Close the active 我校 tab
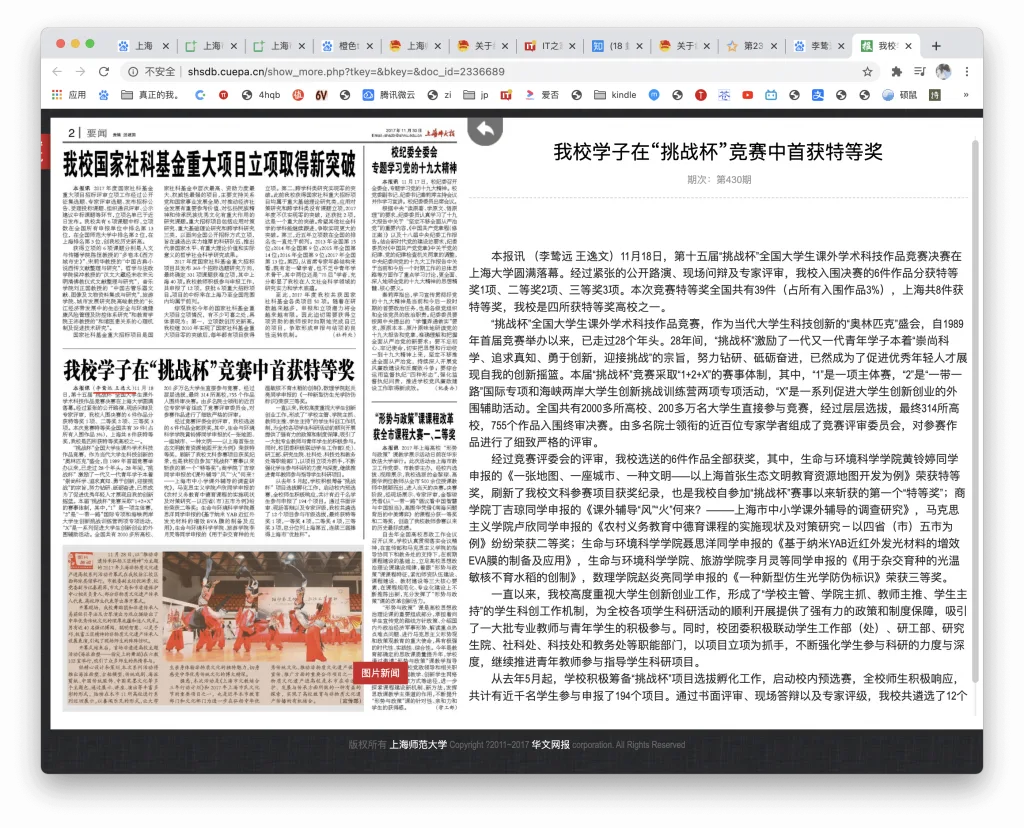Screen dimensions: 1024x828 point(908,46)
